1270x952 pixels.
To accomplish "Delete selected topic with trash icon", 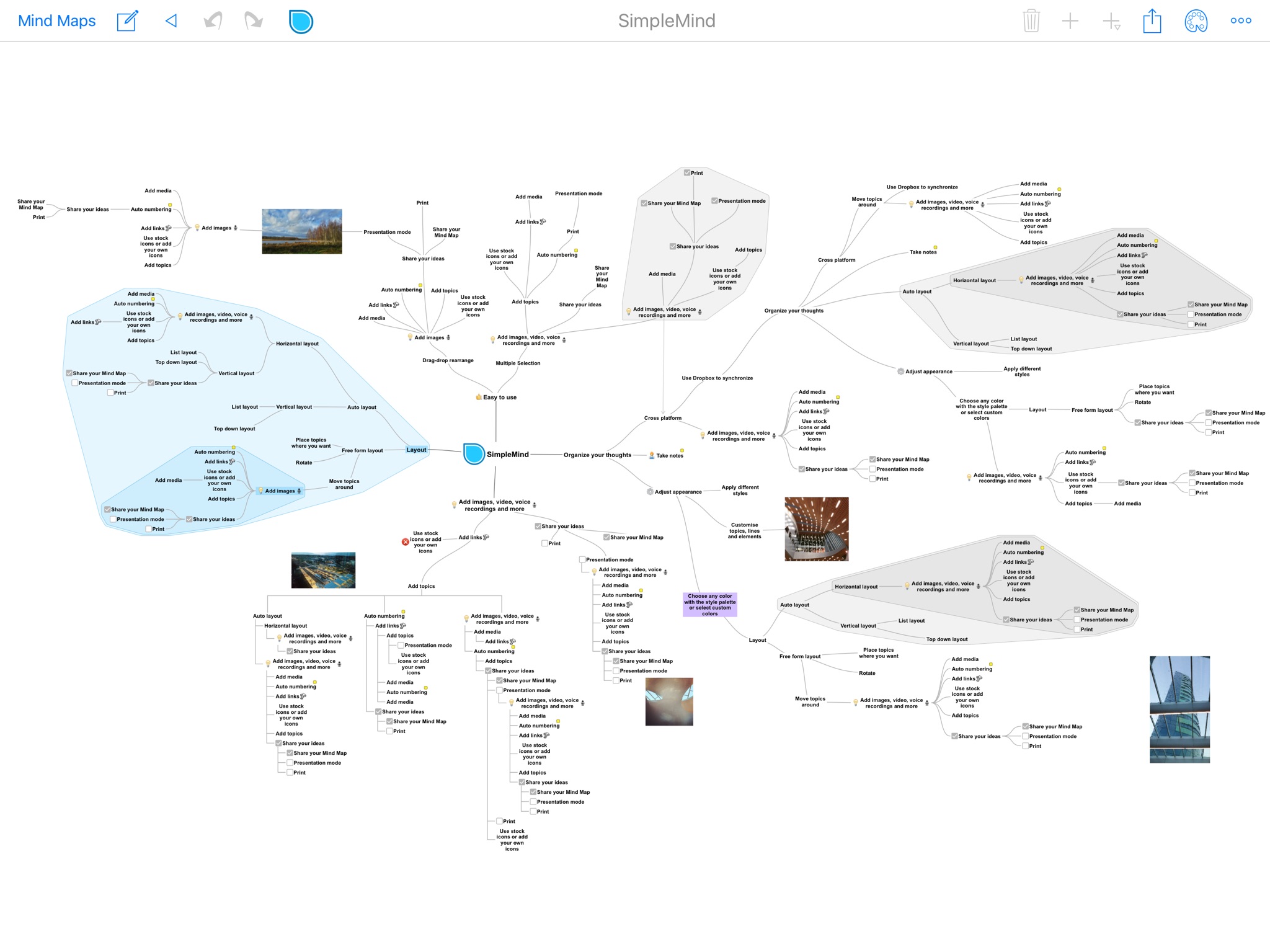I will pyautogui.click(x=1031, y=20).
